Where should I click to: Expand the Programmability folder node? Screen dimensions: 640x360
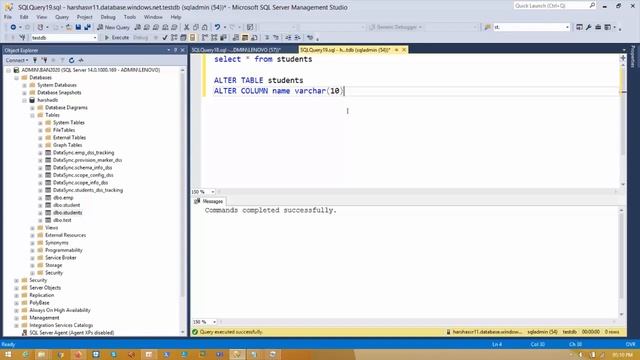(x=32, y=250)
